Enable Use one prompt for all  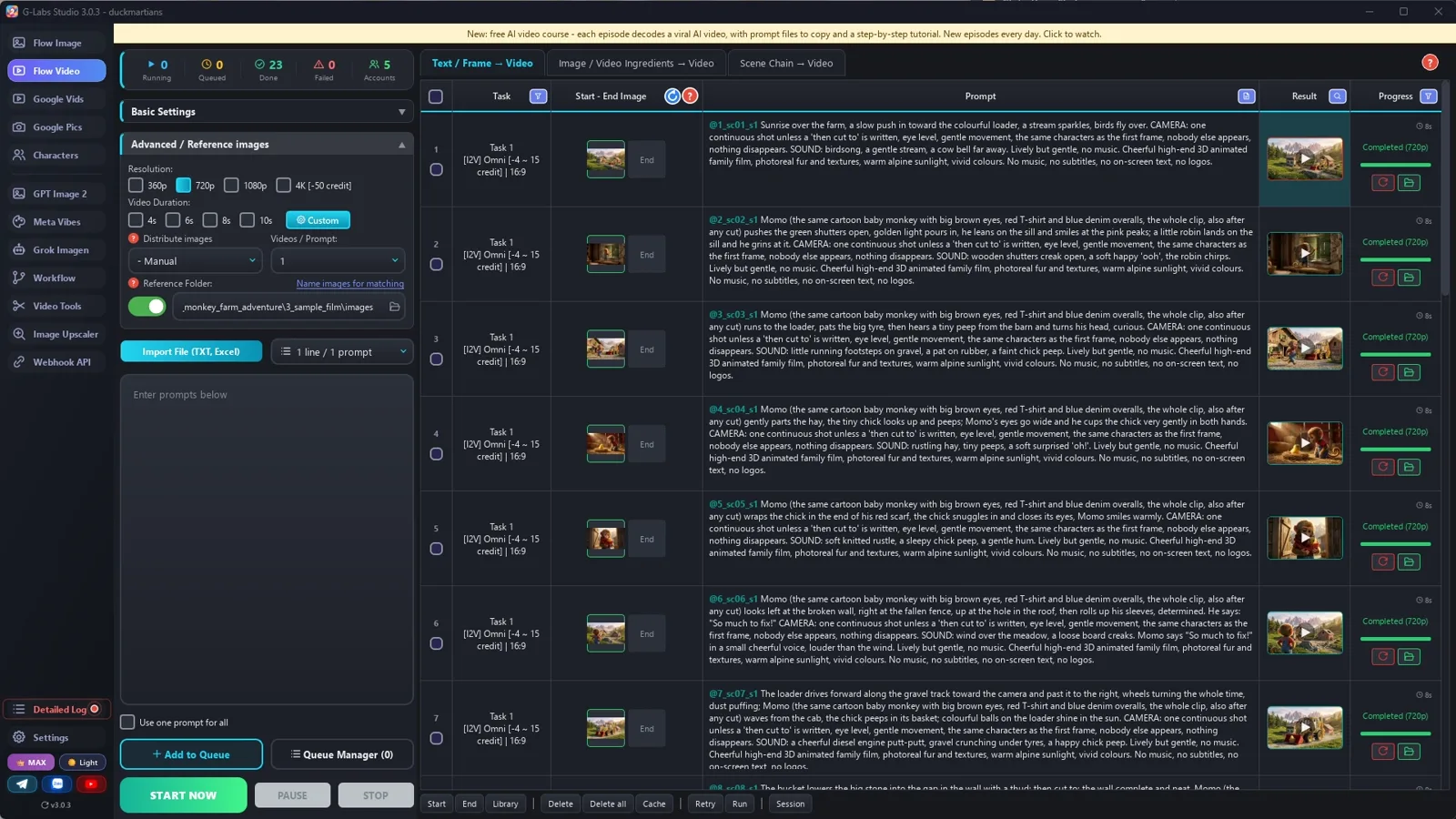tap(127, 723)
